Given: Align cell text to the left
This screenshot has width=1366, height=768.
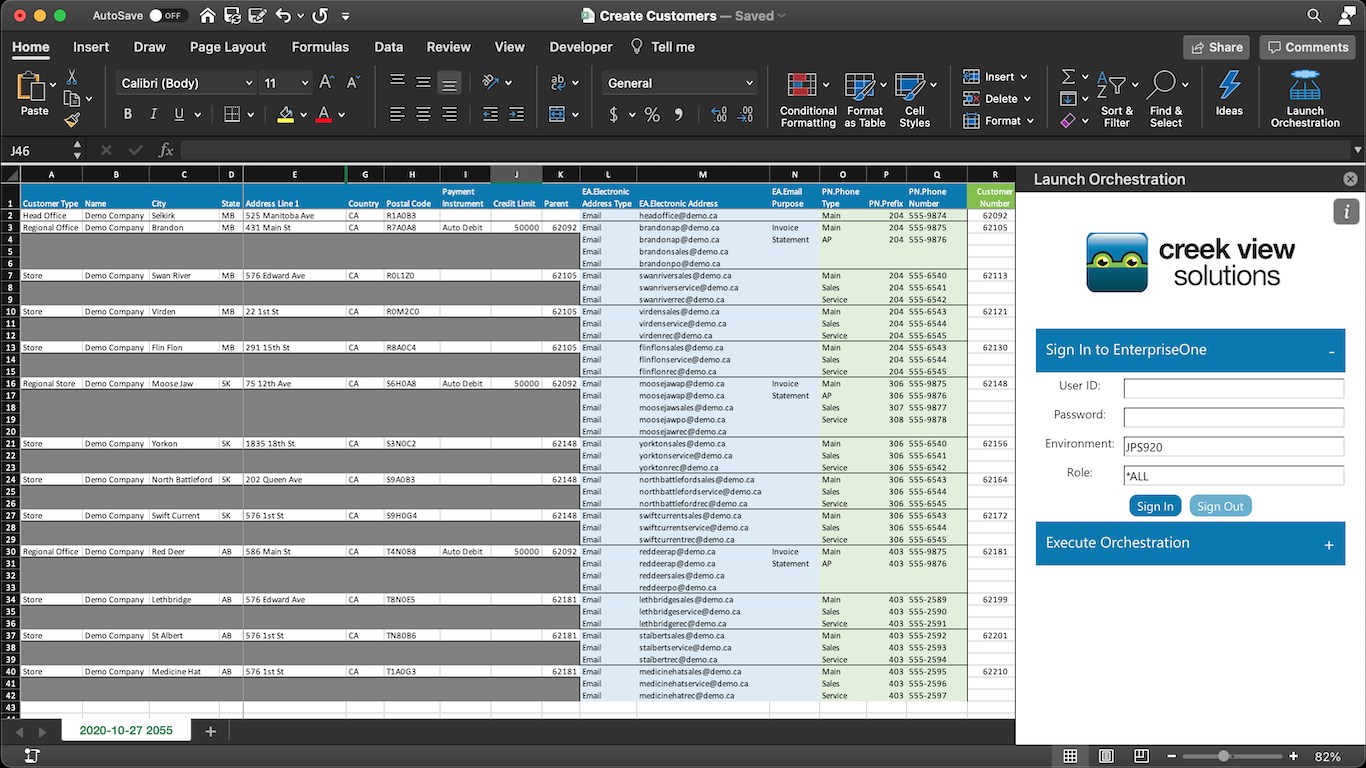Looking at the screenshot, I should pyautogui.click(x=398, y=115).
